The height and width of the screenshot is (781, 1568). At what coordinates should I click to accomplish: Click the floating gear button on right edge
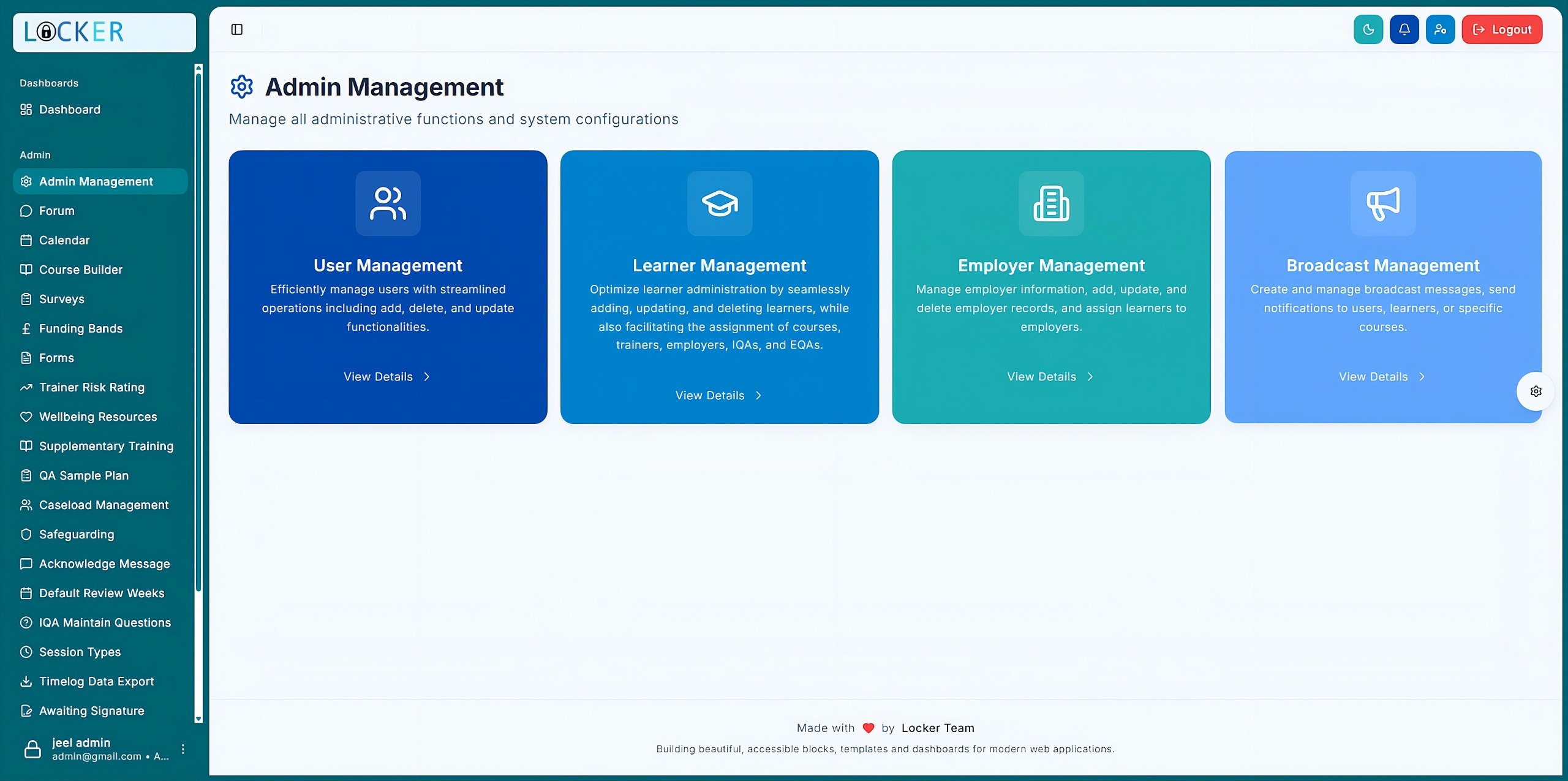click(x=1536, y=391)
